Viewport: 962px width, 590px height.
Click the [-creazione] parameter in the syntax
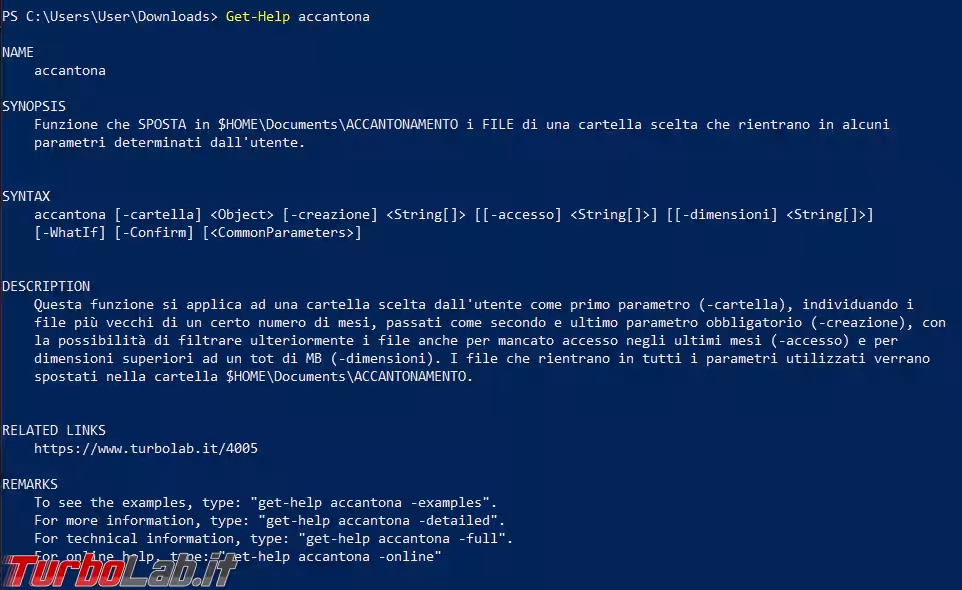[x=330, y=215]
